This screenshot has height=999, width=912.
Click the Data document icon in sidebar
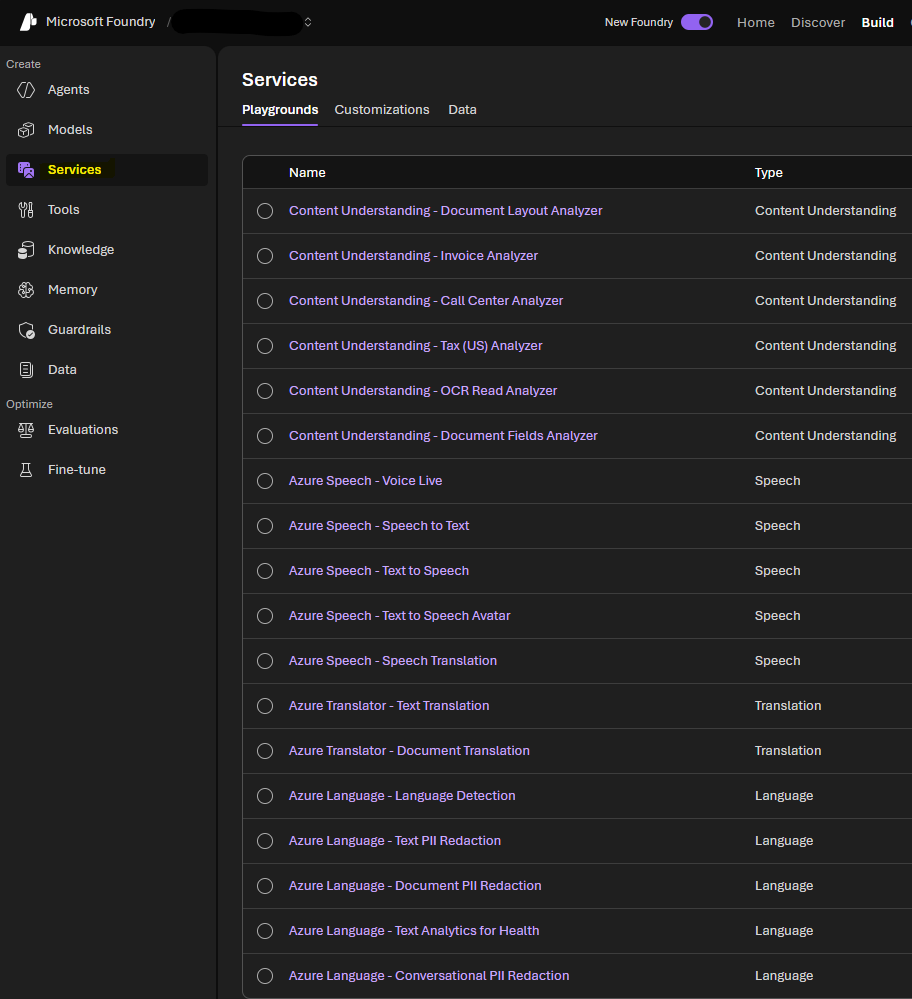tap(26, 370)
